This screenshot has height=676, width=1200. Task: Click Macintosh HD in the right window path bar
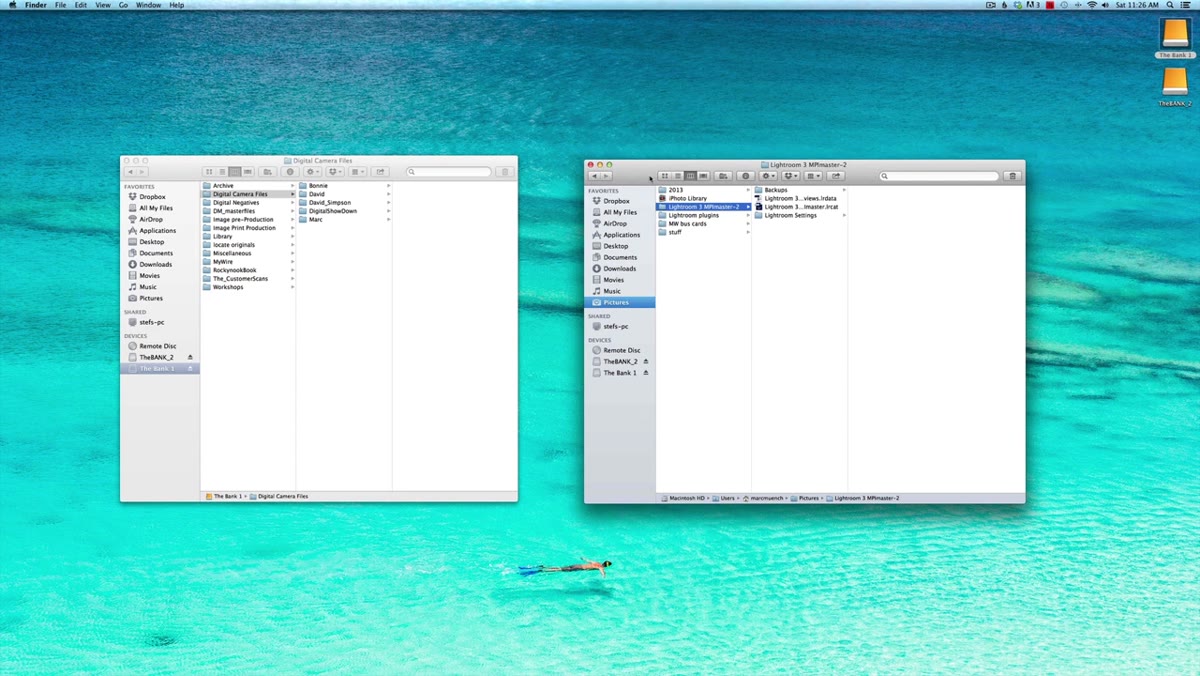pyautogui.click(x=683, y=497)
